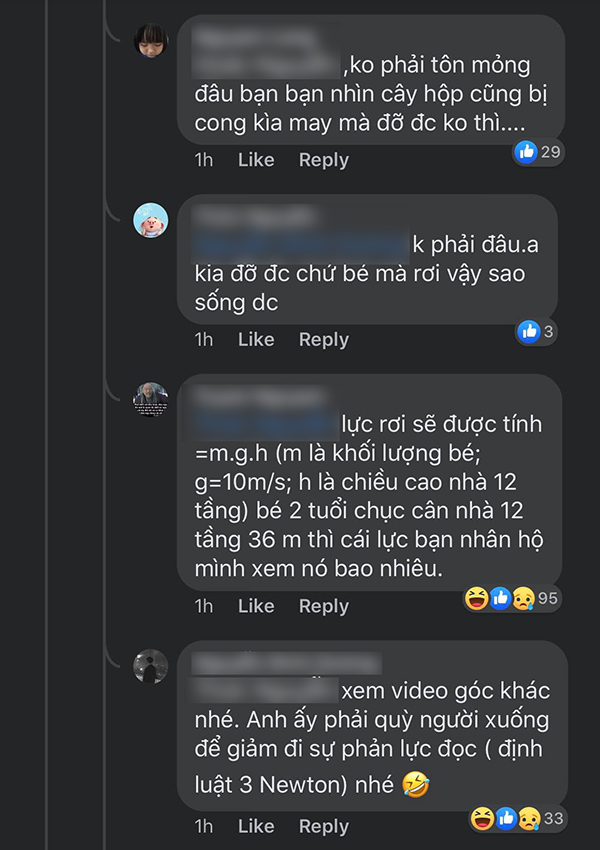Click Reply under the physics formula comment

coord(323,605)
